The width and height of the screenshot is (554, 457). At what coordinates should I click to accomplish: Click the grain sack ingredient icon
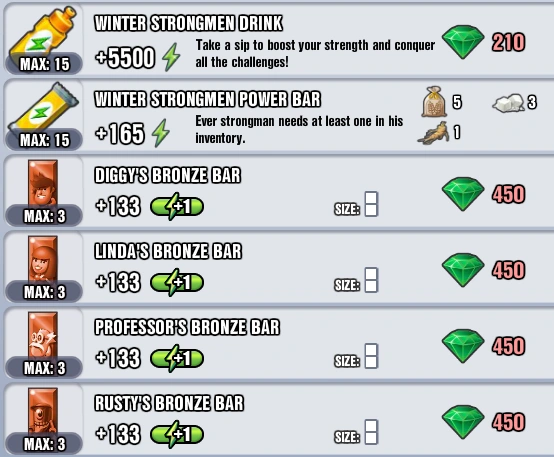pos(434,102)
